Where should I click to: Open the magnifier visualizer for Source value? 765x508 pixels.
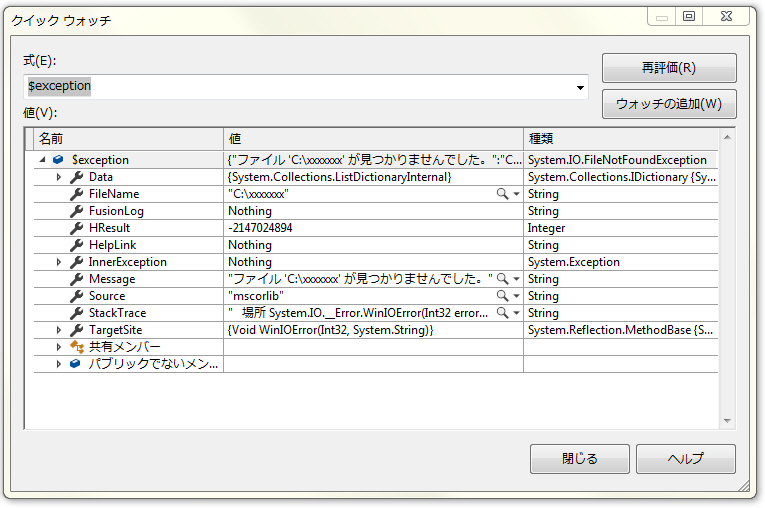click(502, 296)
